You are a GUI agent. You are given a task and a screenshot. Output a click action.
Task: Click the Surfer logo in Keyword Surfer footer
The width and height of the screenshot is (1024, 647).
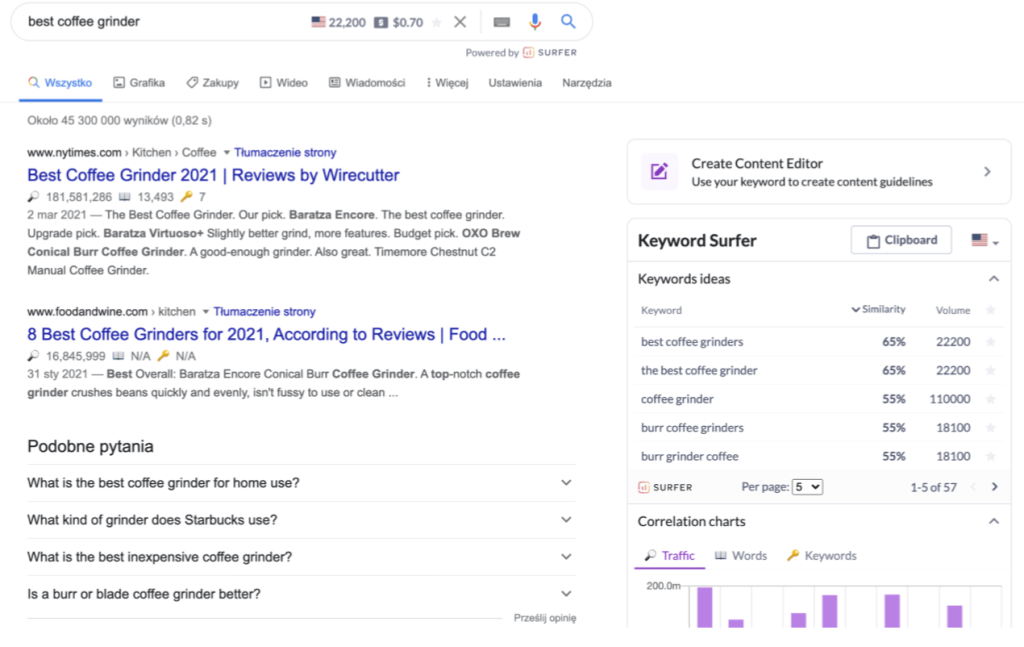[665, 487]
